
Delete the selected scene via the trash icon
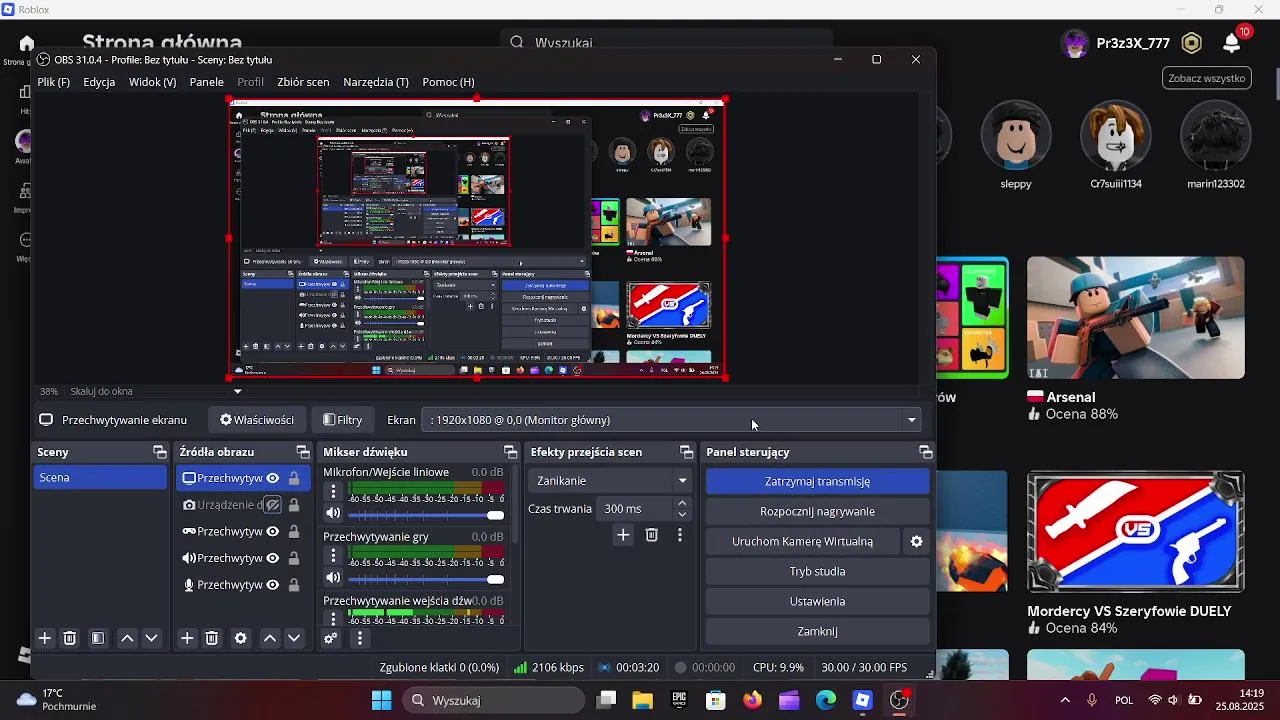[70, 638]
